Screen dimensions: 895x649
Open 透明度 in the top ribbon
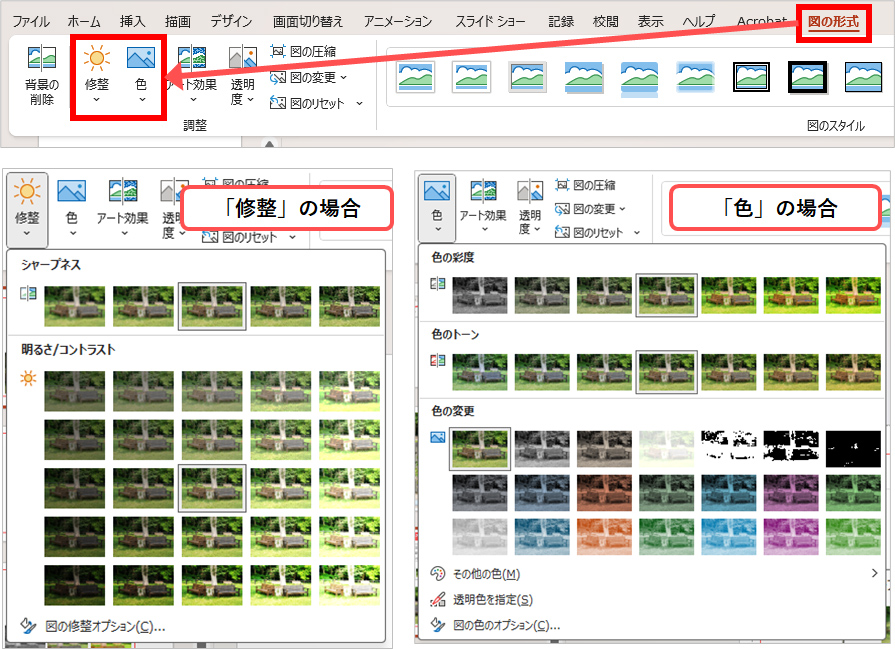243,75
